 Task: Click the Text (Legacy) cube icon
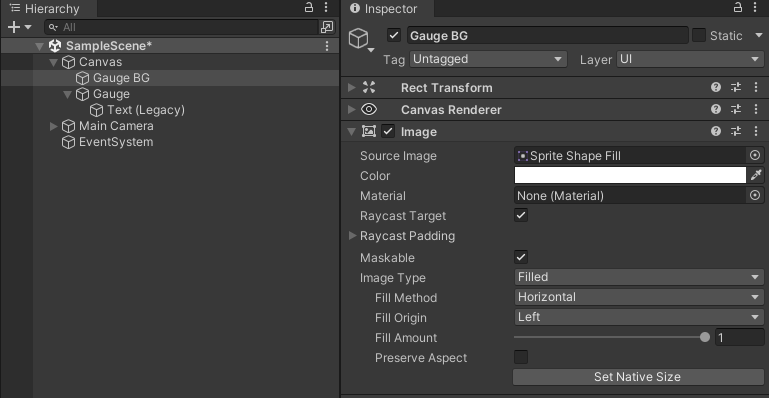[x=97, y=110]
